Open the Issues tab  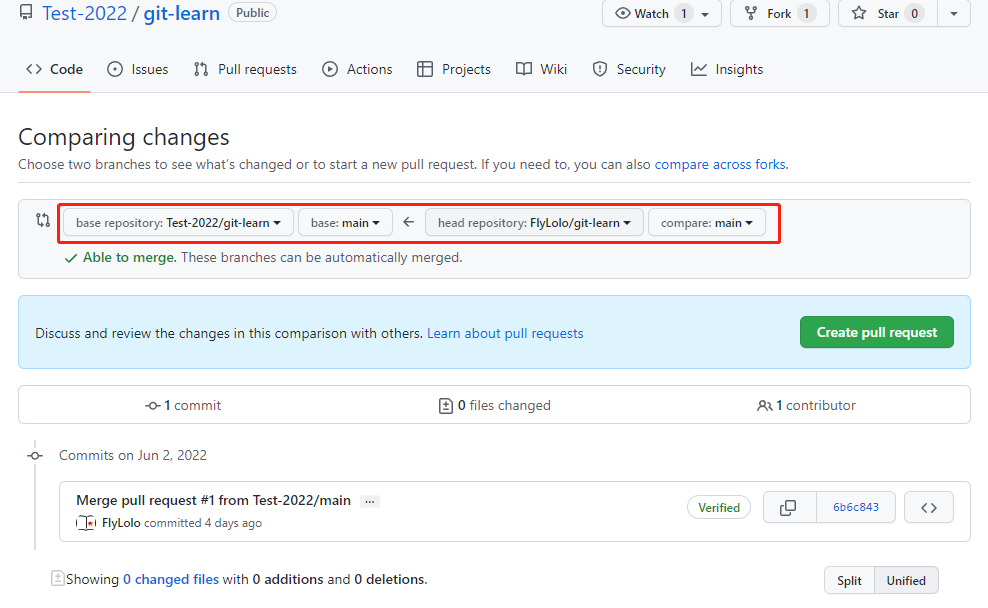tap(137, 69)
